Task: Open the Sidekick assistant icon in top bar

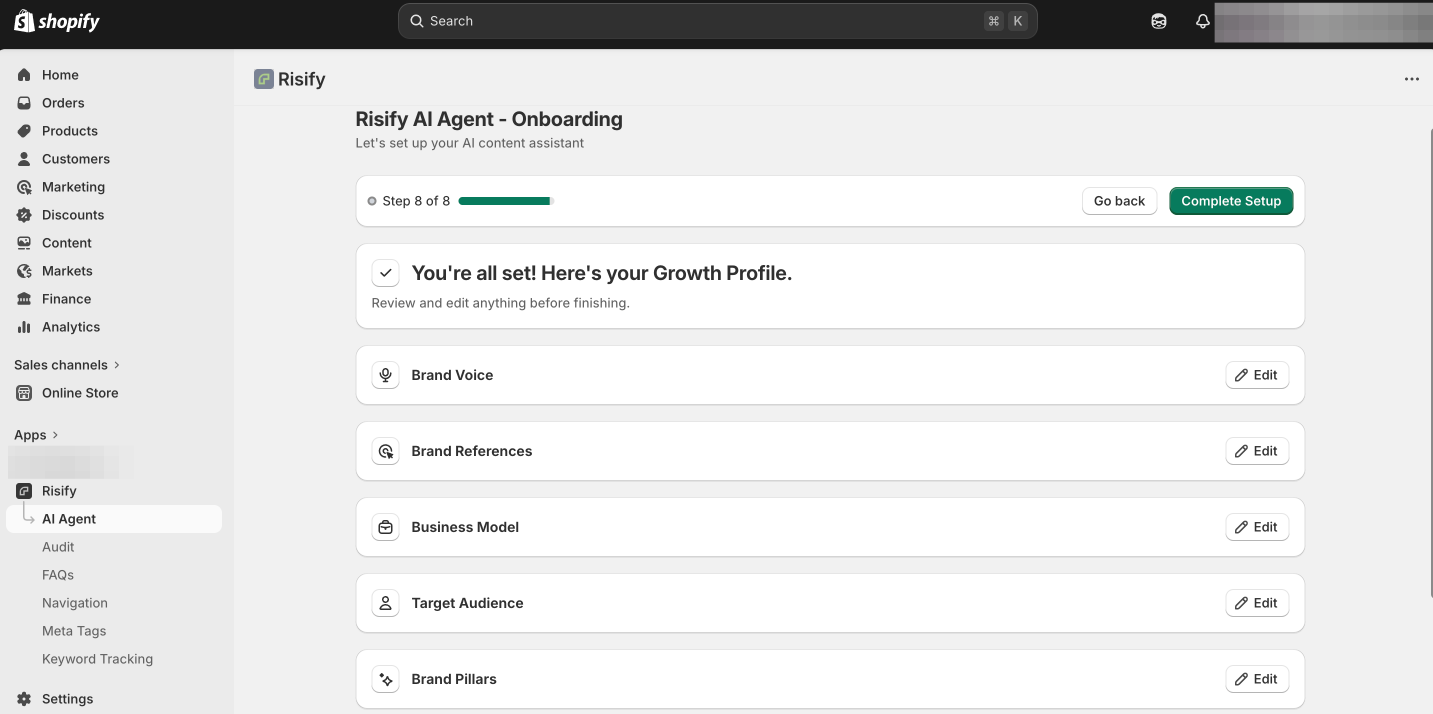Action: coord(1159,21)
